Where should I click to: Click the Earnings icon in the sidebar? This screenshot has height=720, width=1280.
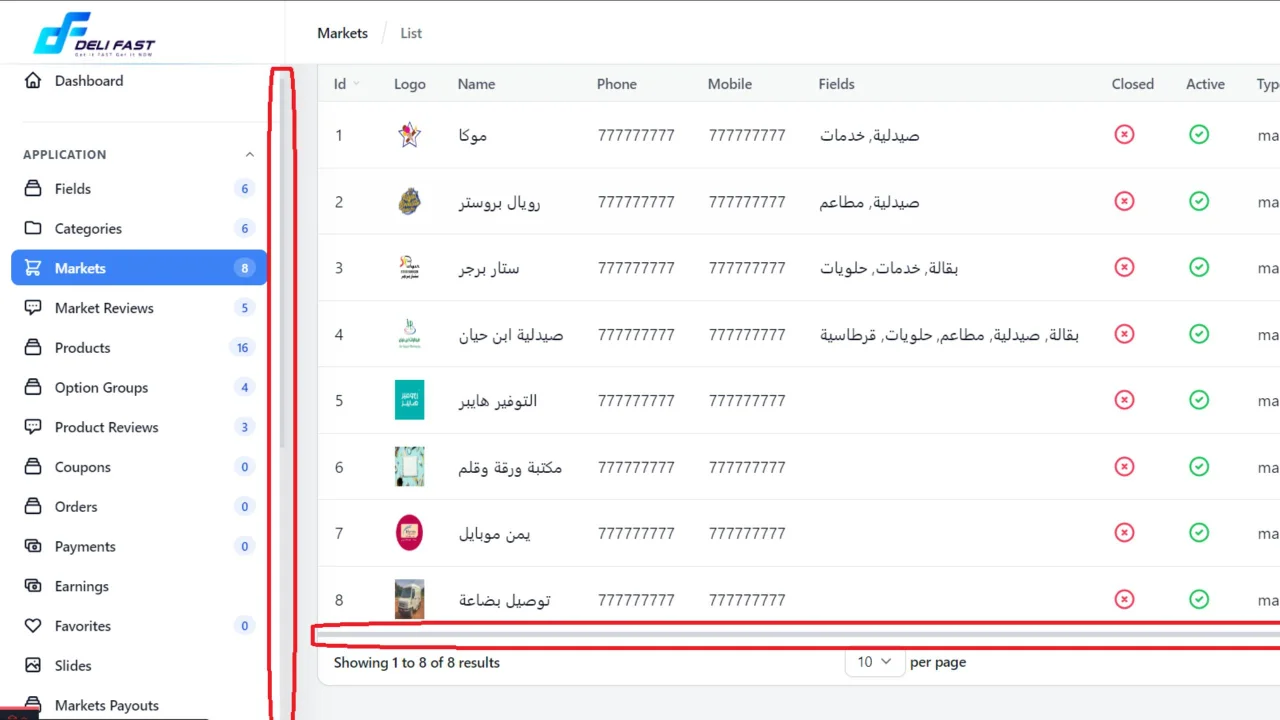[x=33, y=586]
